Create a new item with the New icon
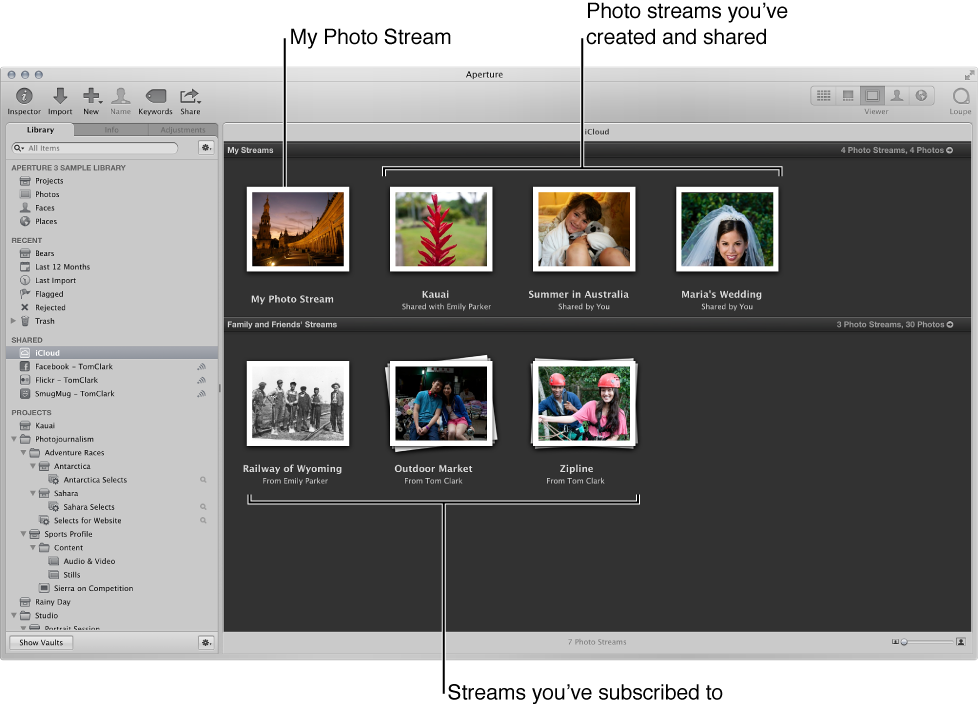 click(91, 95)
